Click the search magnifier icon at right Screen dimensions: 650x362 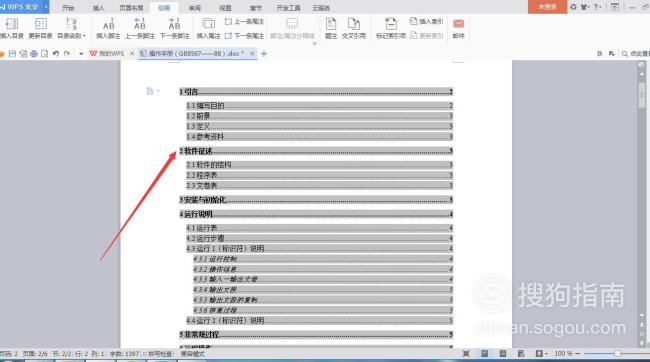(624, 54)
